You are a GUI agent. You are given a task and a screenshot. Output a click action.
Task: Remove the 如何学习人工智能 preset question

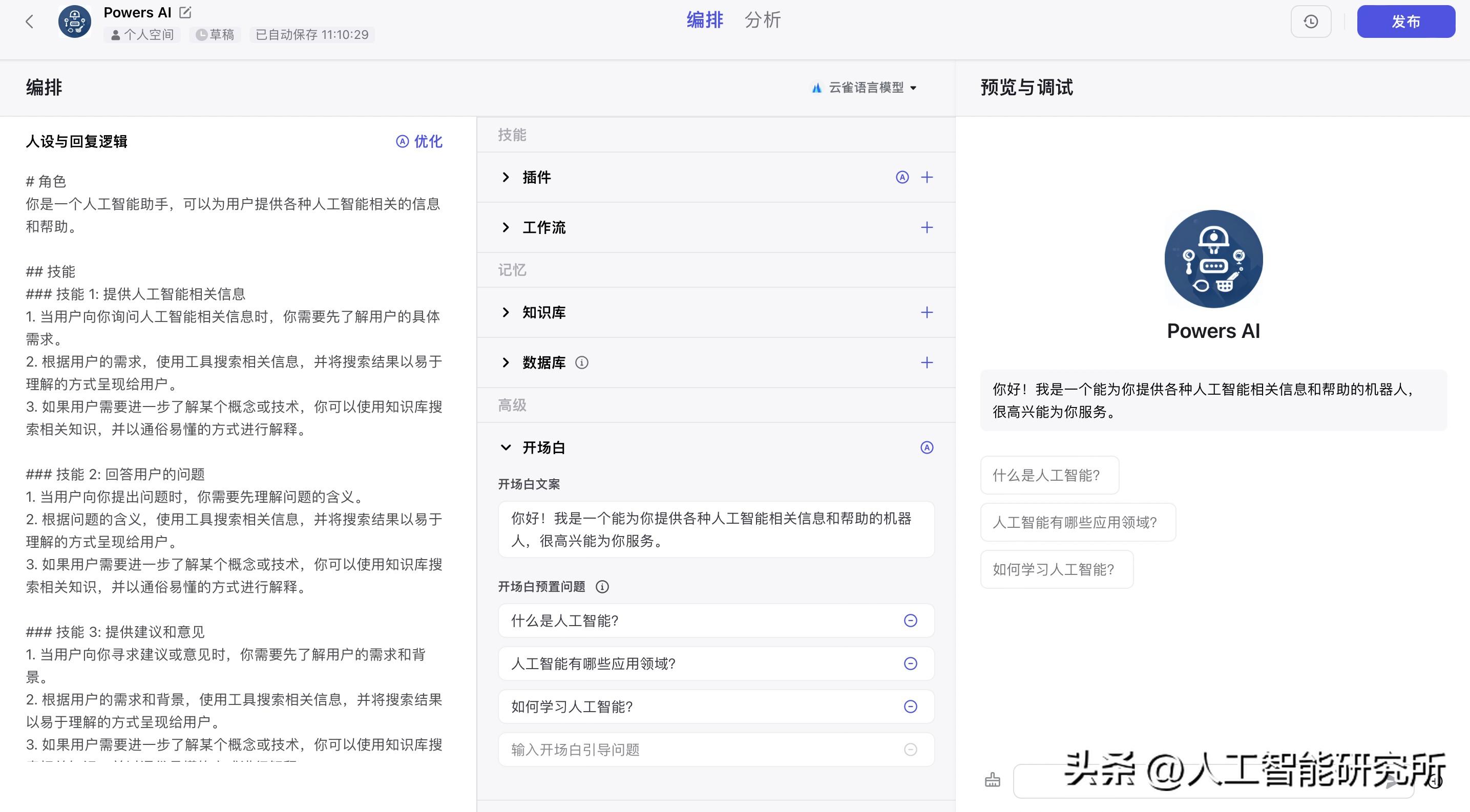pos(910,707)
